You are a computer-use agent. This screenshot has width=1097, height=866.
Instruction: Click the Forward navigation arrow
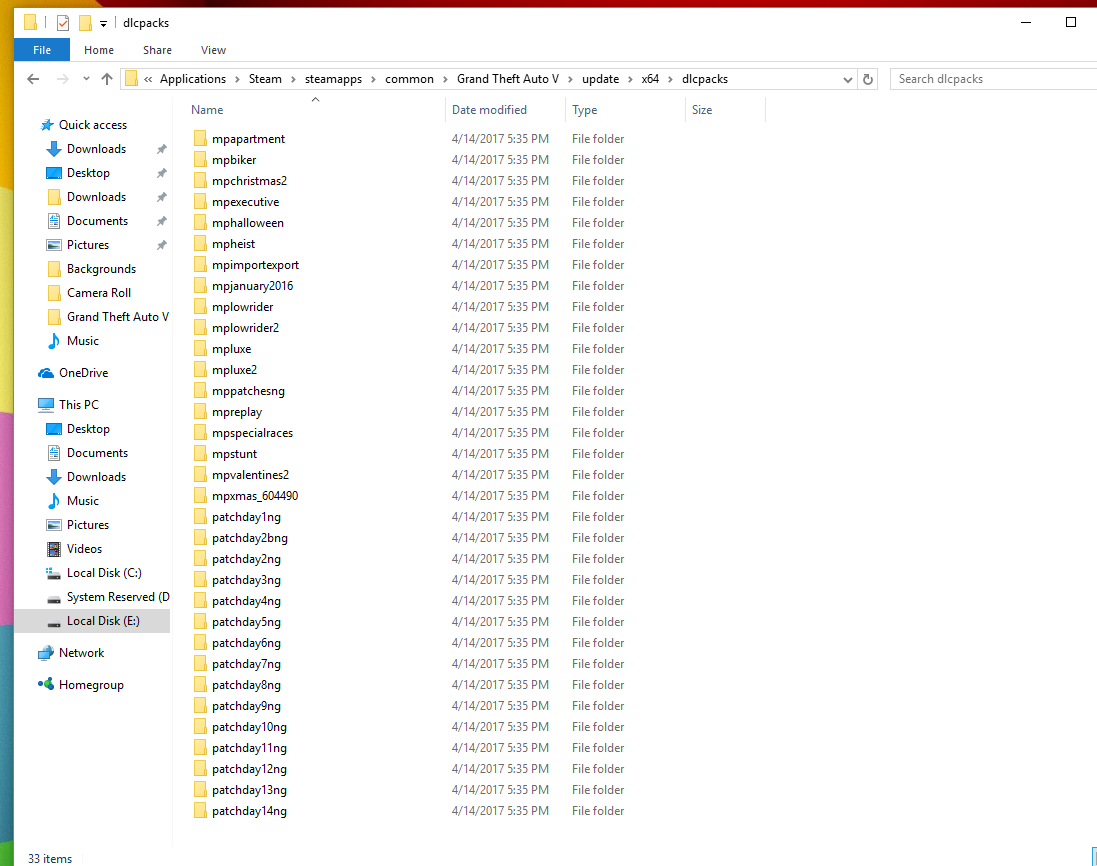62,79
